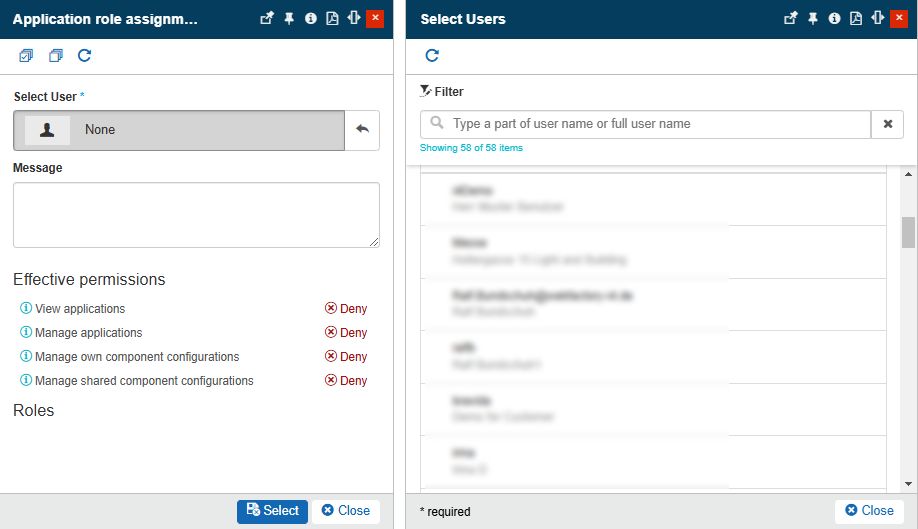Image resolution: width=918 pixels, height=529 pixels.
Task: Export Select Users panel as PDF
Action: [856, 18]
